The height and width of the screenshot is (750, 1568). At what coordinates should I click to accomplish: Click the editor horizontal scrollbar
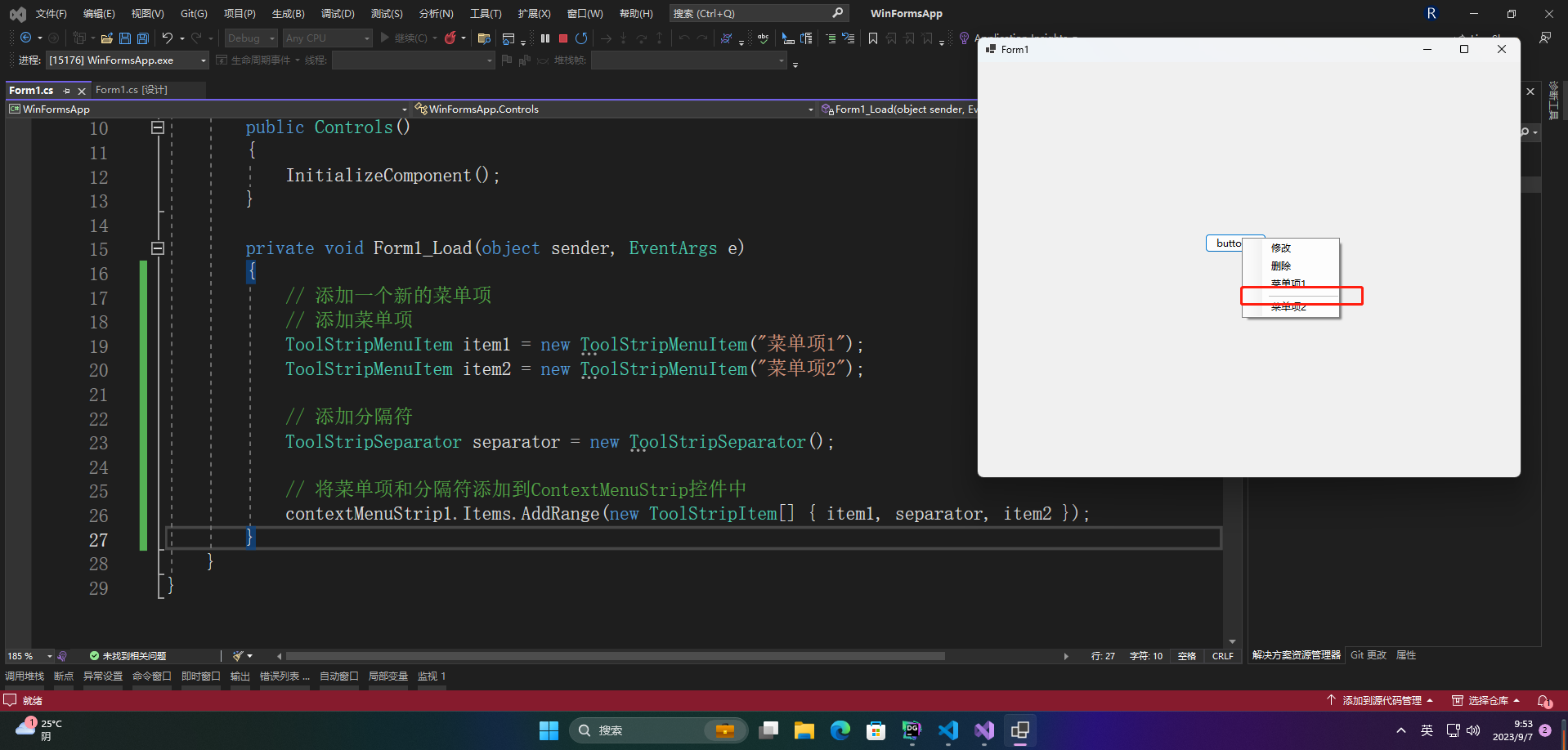click(615, 656)
